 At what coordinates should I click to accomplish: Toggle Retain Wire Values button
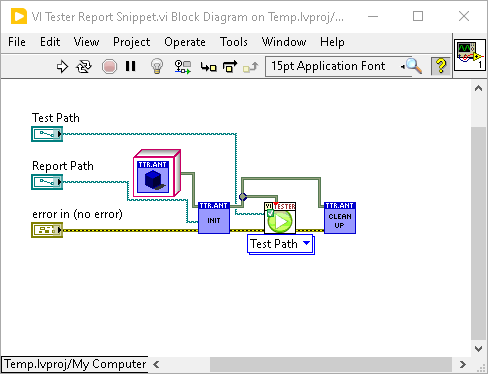point(183,67)
